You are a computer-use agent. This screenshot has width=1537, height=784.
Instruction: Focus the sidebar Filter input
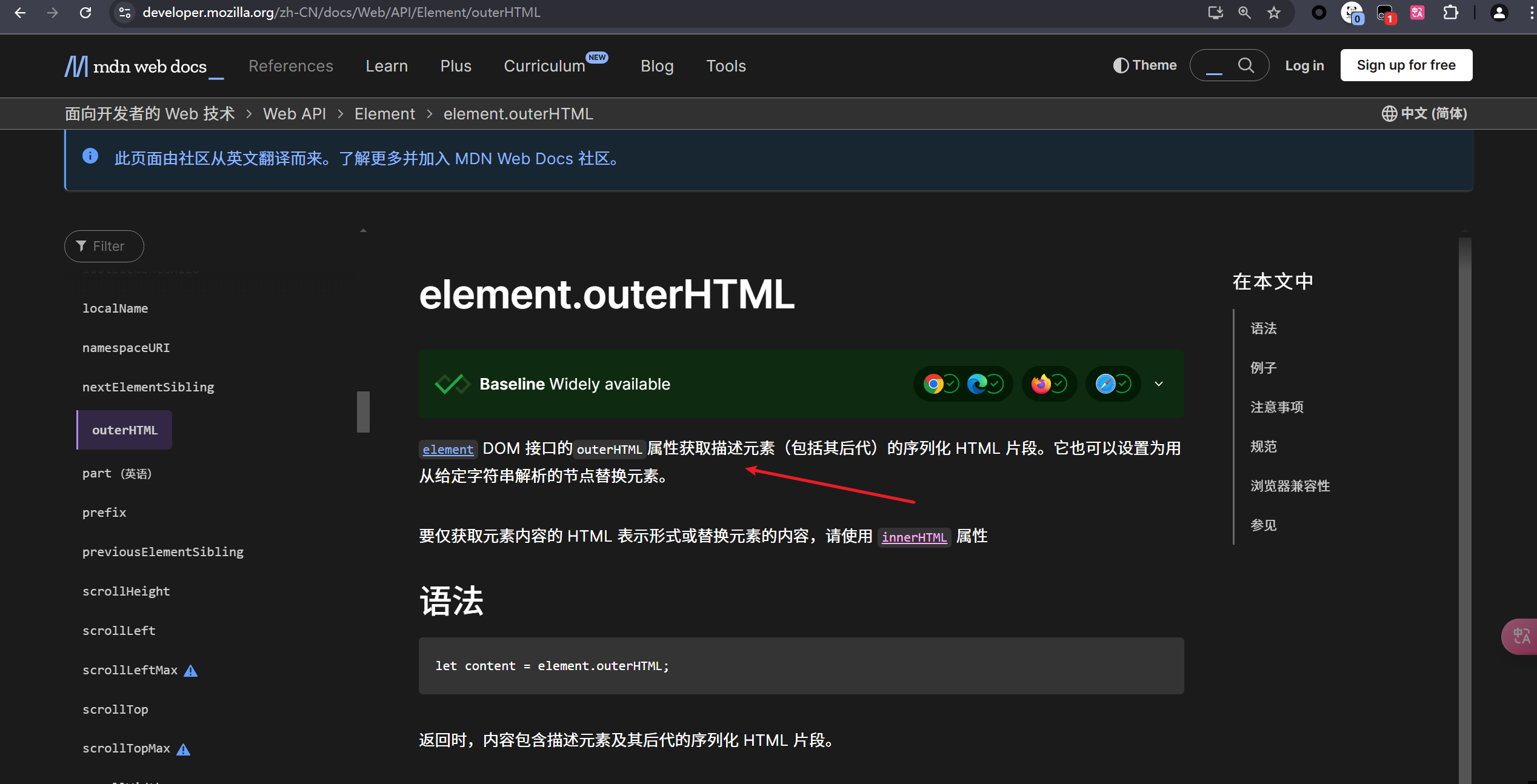109,247
